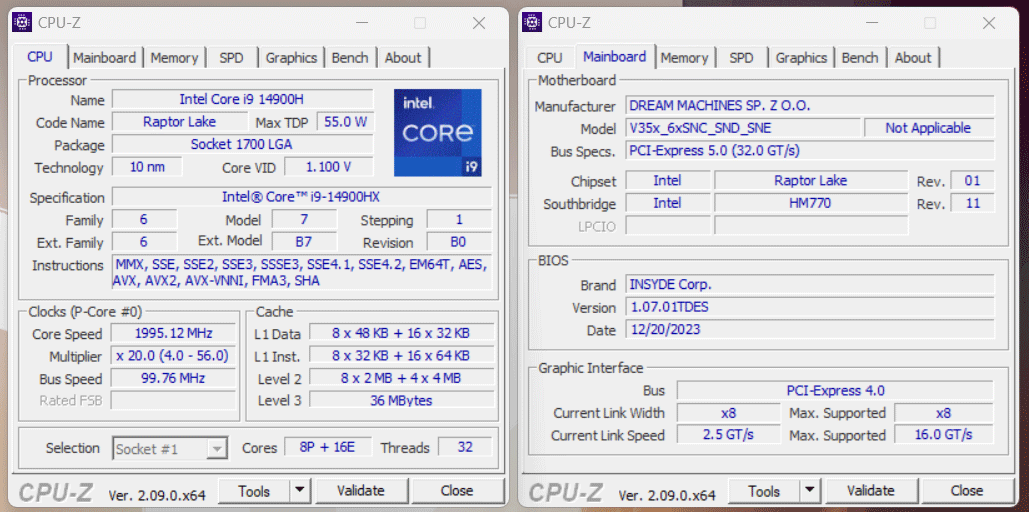Click the Core VID value 1.100 V
This screenshot has width=1029, height=512.
[x=329, y=167]
